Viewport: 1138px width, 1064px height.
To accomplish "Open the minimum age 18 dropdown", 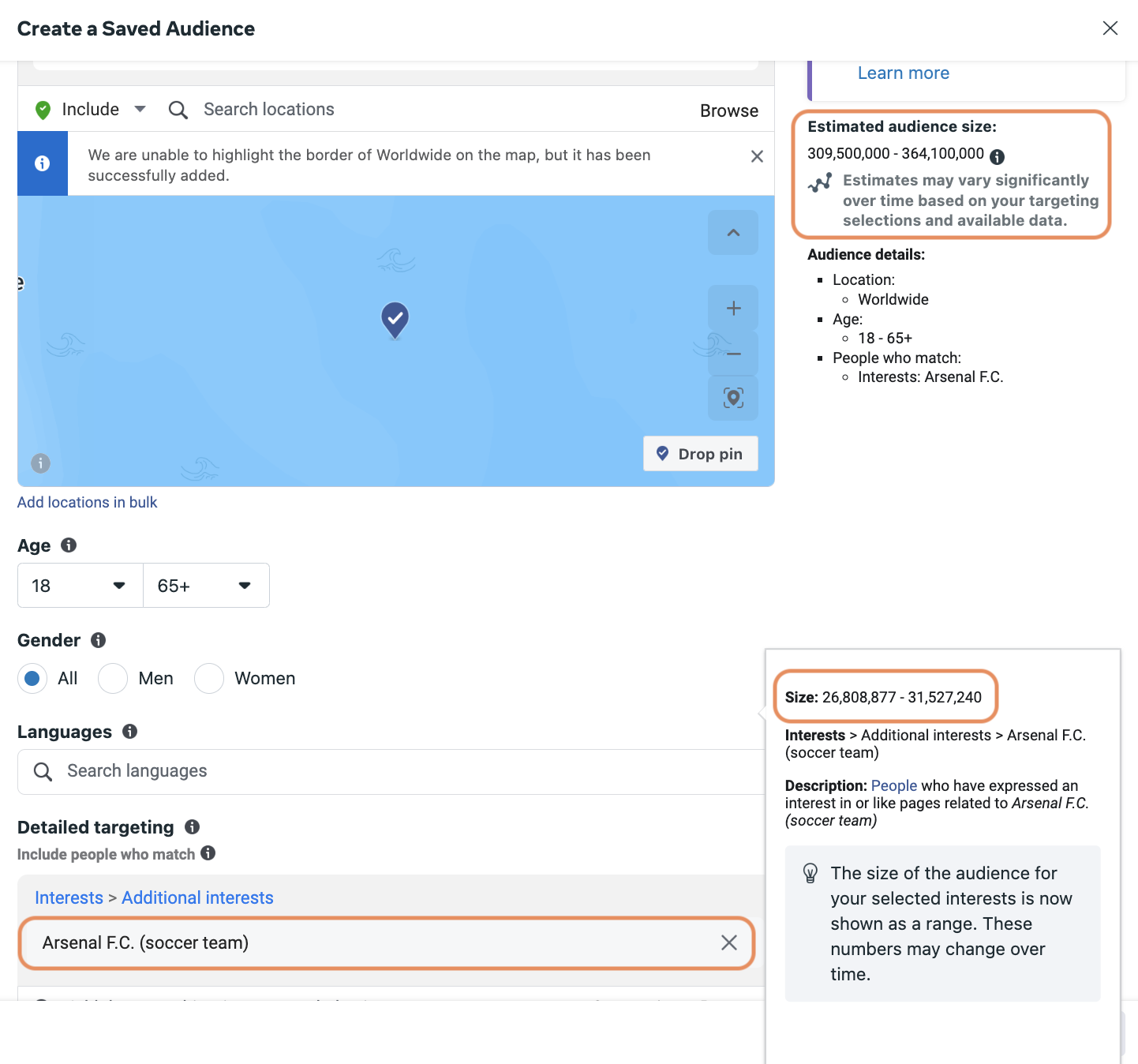I will point(80,586).
